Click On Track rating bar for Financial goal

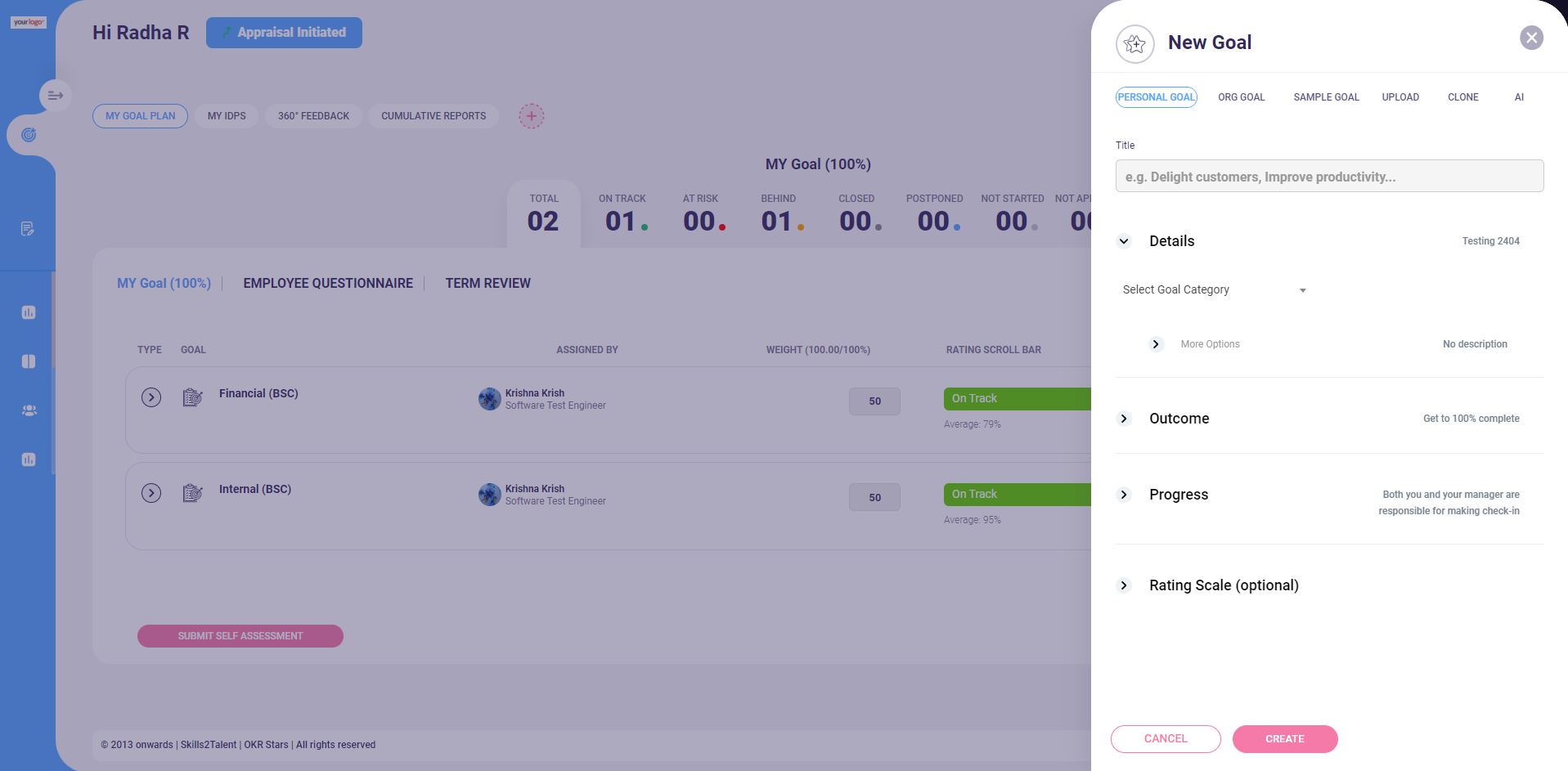click(x=1018, y=399)
